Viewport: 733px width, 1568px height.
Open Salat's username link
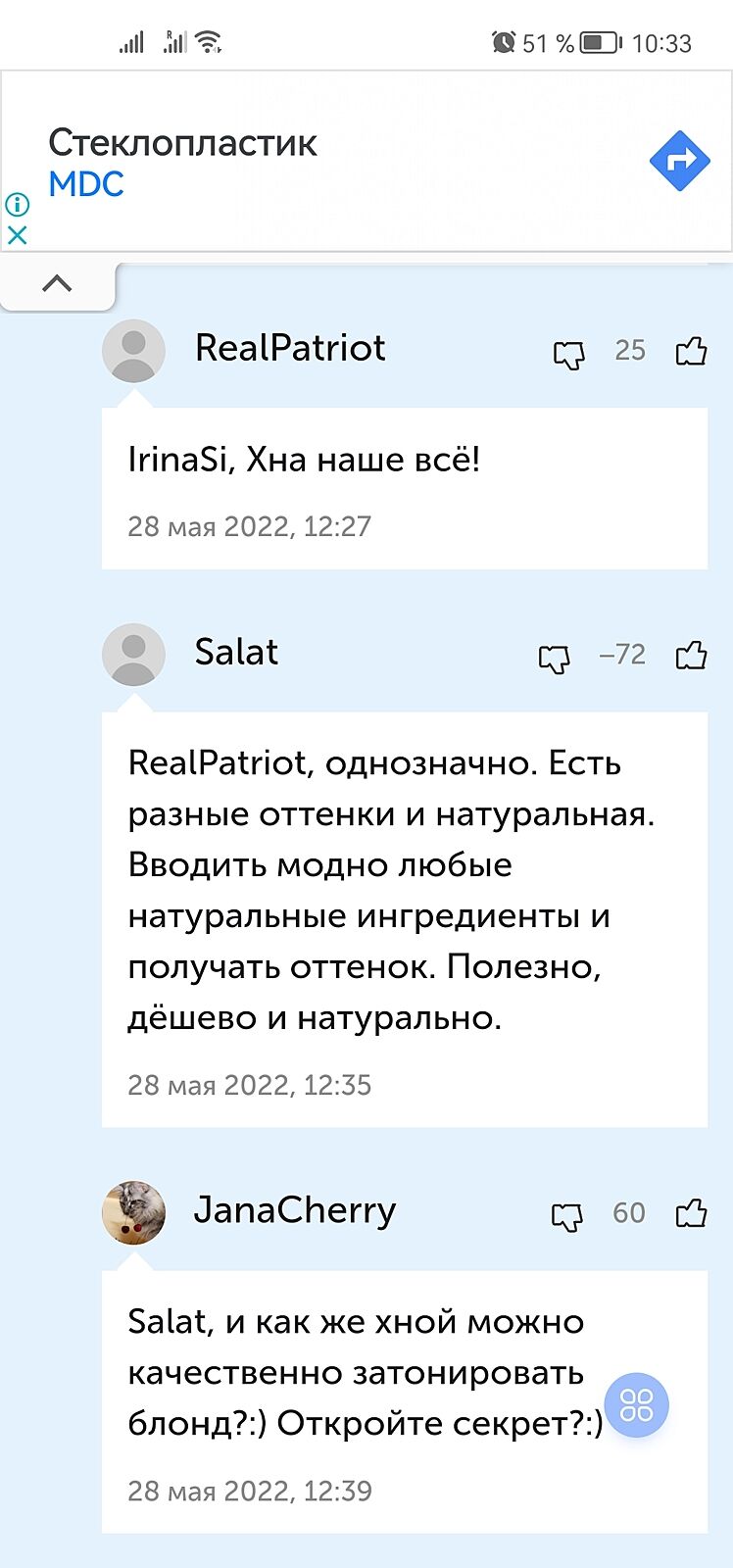[236, 652]
